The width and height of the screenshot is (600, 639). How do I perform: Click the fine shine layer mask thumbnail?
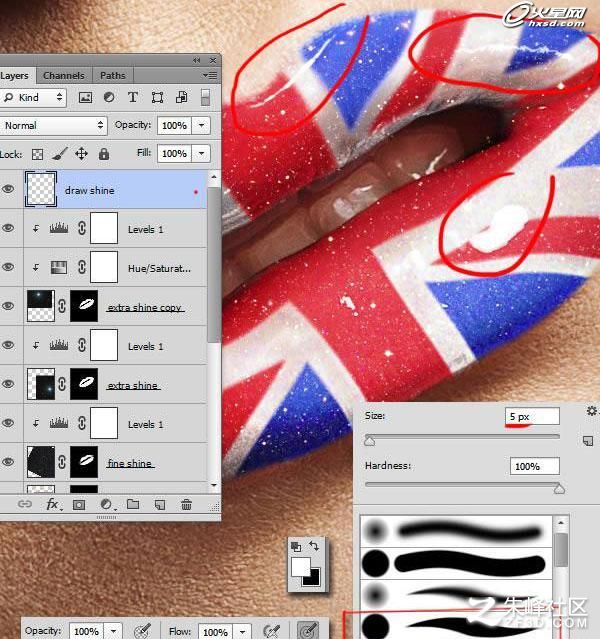[x=84, y=462]
